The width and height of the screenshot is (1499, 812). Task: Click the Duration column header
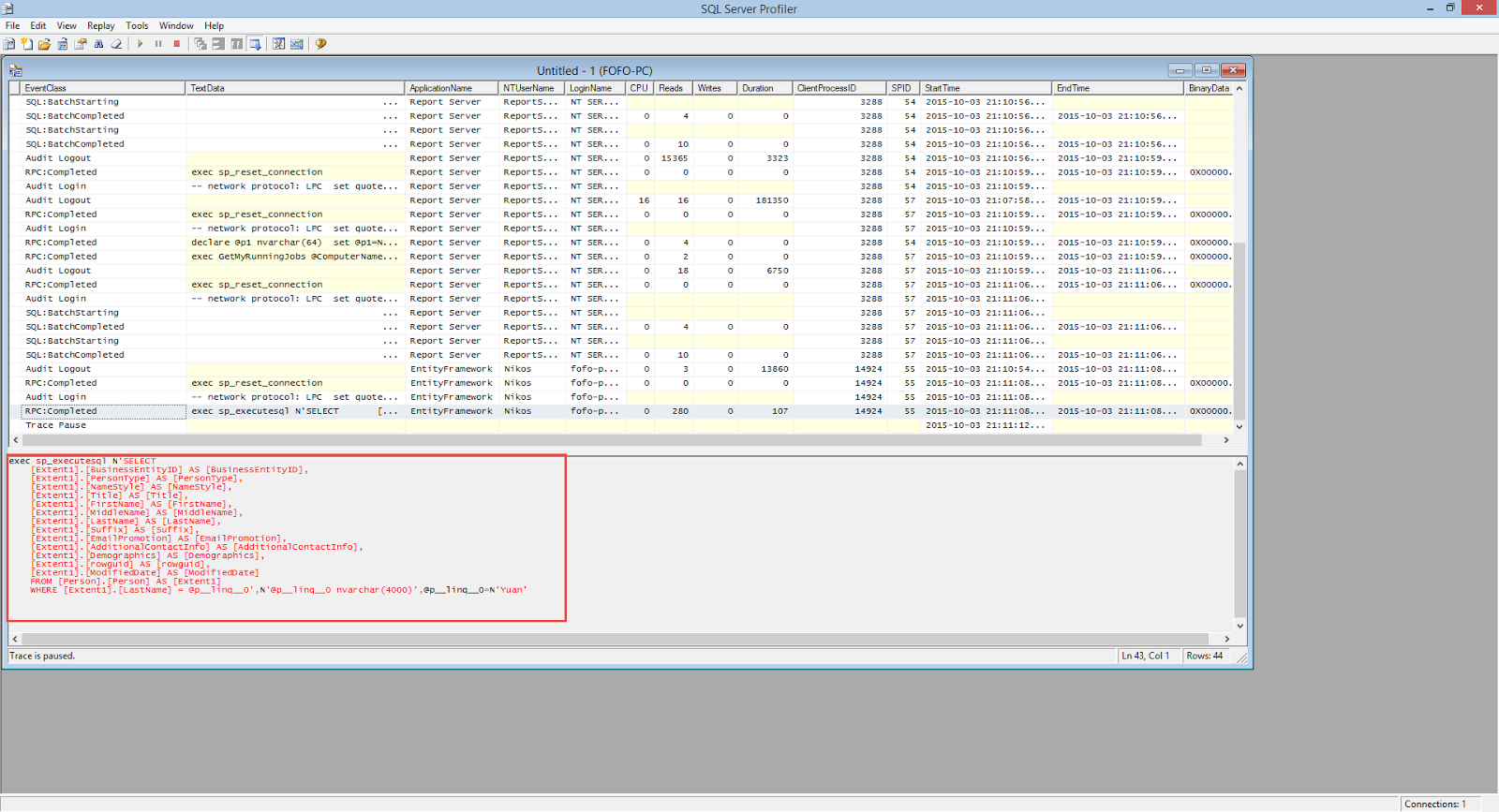[x=765, y=88]
